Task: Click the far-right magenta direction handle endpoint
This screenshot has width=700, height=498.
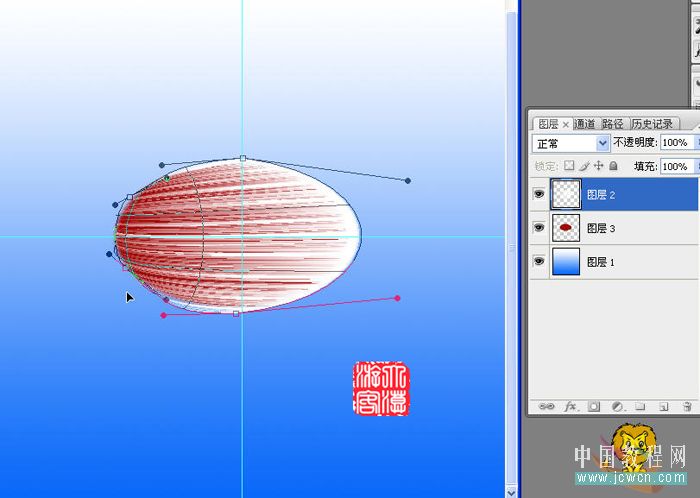Action: point(397,298)
